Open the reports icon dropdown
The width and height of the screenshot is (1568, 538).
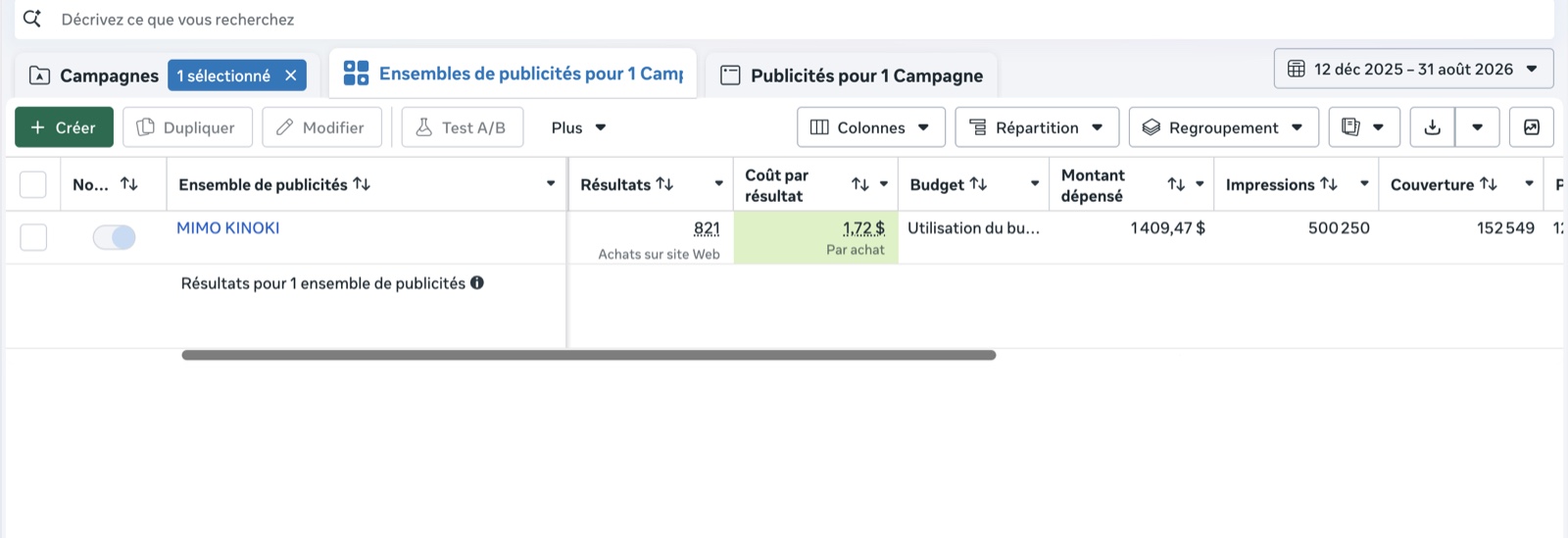point(1364,127)
